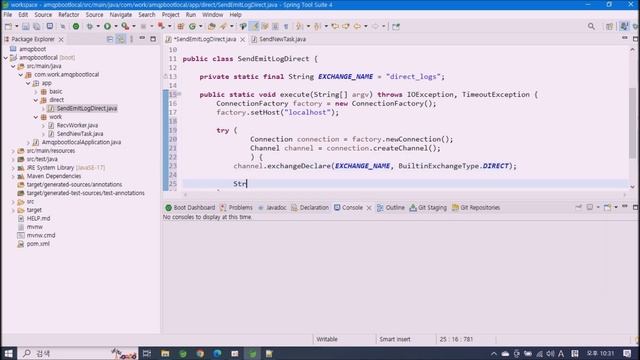640x360 pixels.
Task: Click the Save icon in the toolbar
Action: point(26,27)
